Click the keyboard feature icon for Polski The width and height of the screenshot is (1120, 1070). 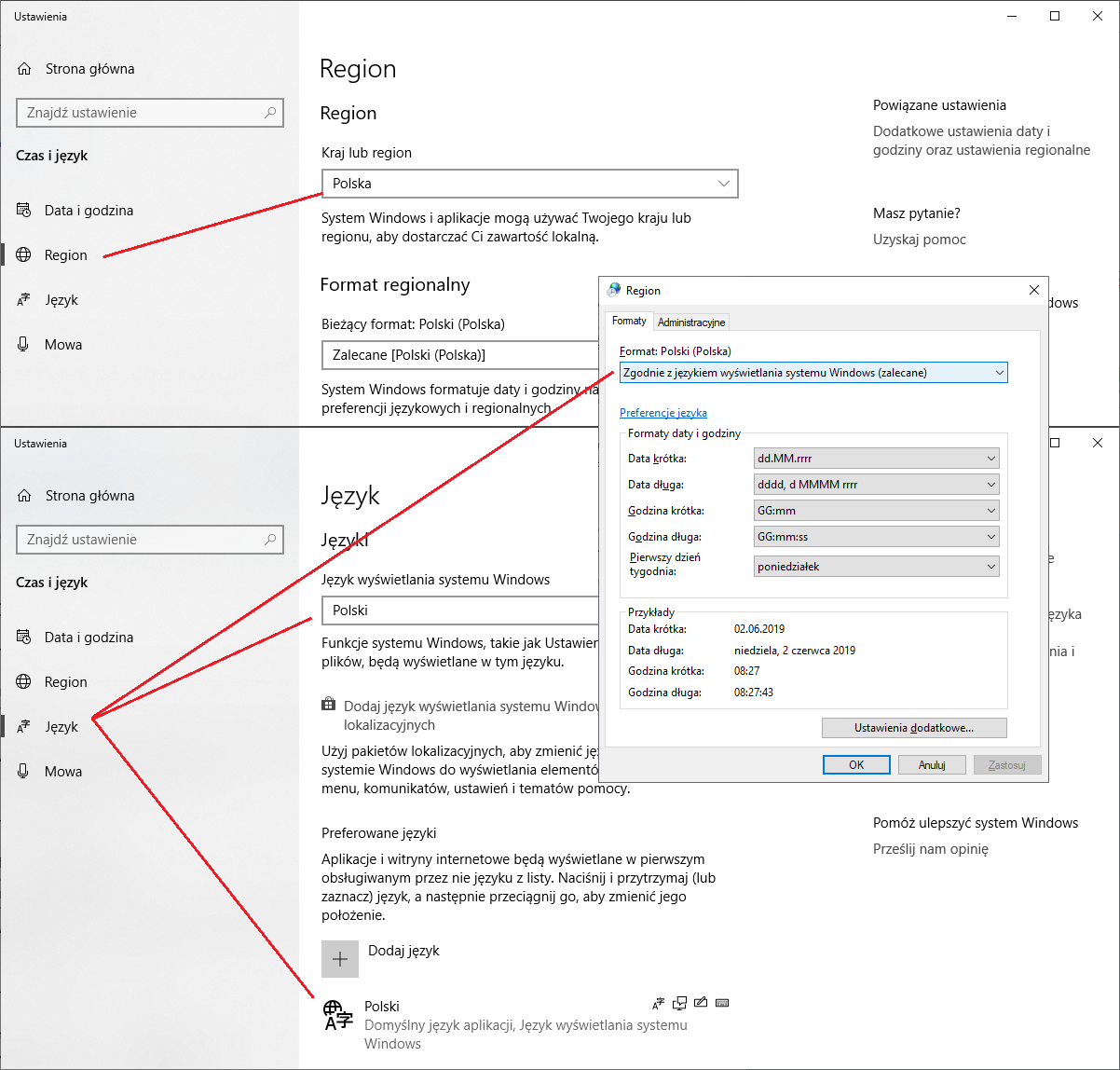coord(722,1004)
